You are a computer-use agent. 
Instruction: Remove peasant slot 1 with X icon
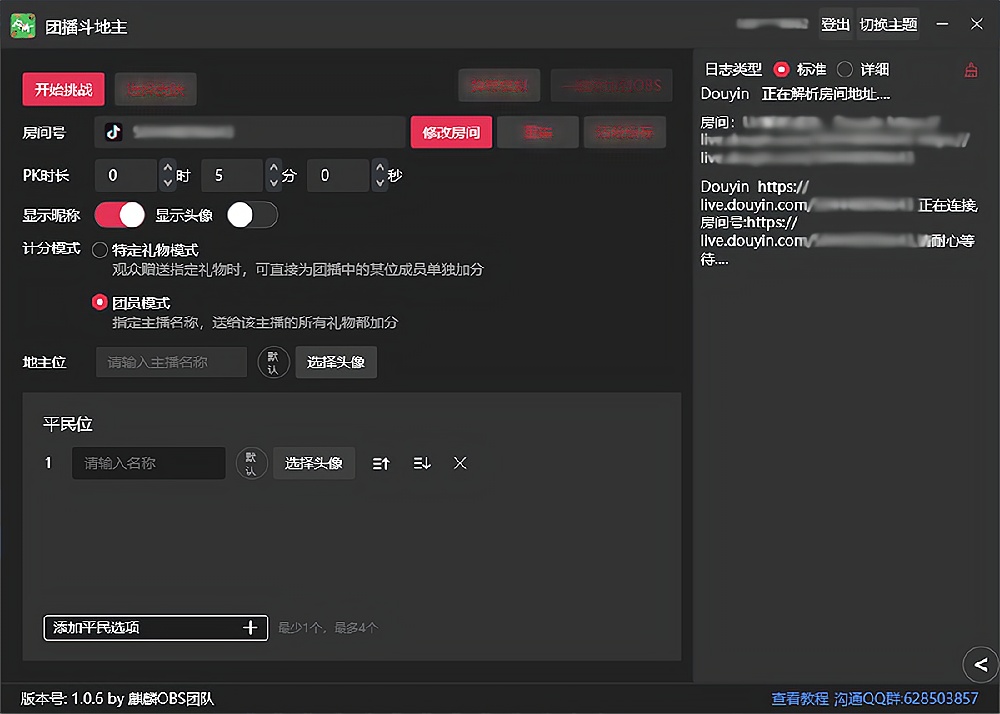pos(460,463)
